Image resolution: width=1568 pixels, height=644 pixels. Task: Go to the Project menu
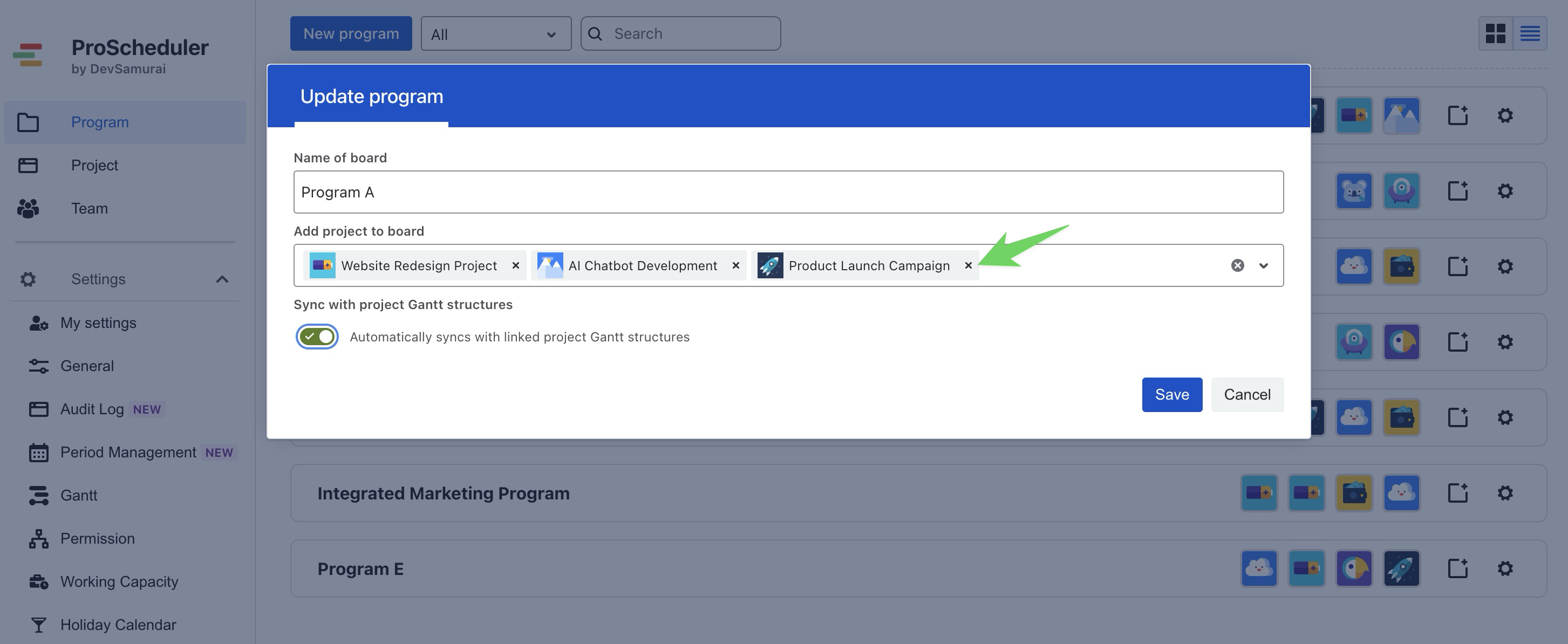coord(94,166)
